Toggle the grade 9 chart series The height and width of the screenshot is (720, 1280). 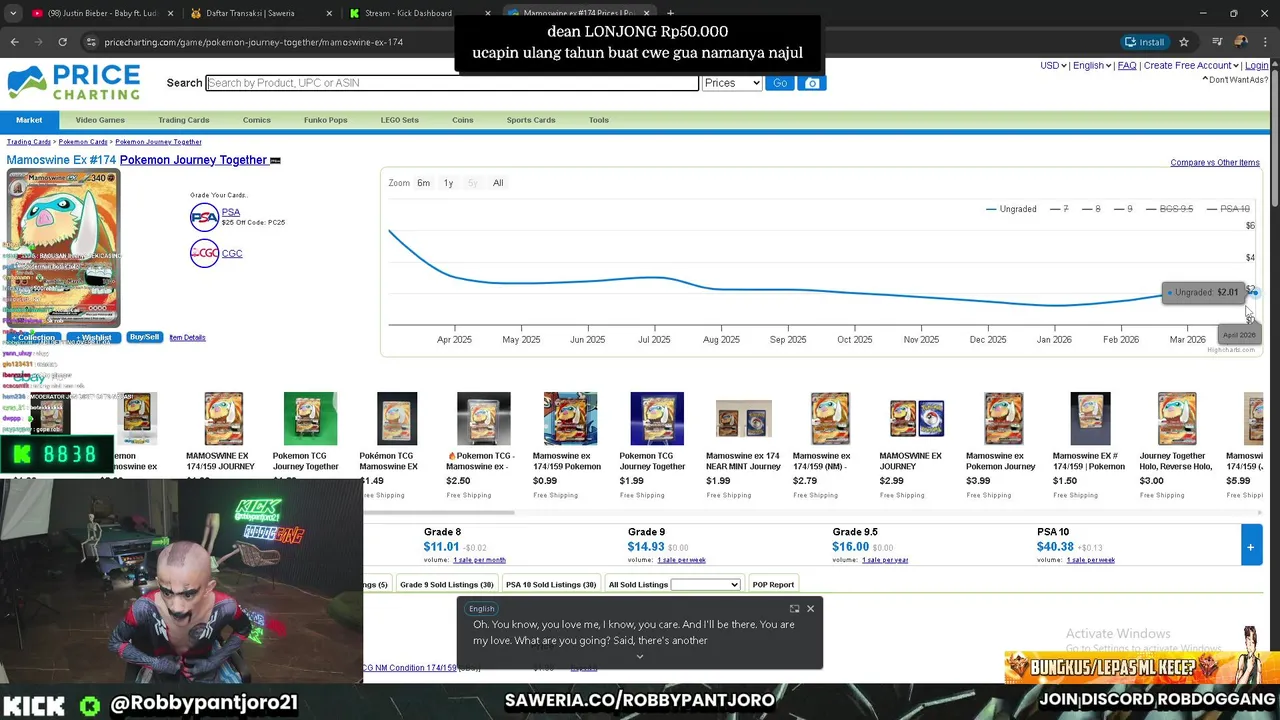1123,209
